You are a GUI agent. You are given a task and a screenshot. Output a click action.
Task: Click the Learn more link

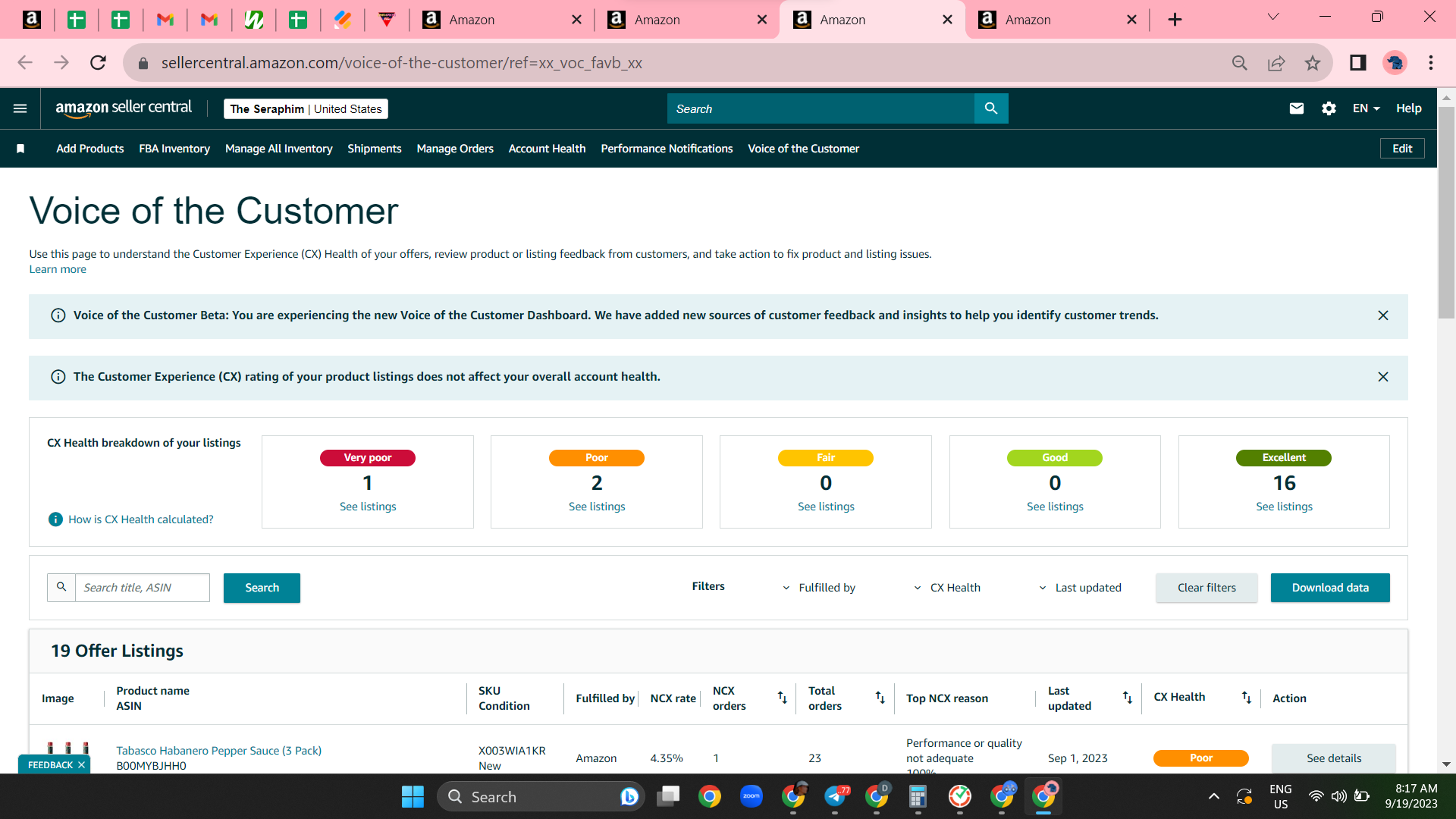[x=58, y=269]
